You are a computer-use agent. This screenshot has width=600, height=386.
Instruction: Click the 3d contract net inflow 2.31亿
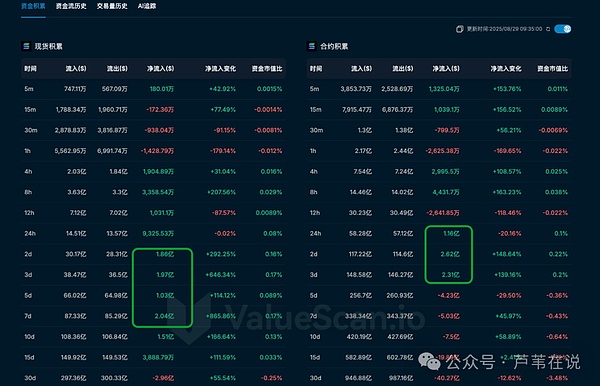click(x=450, y=275)
